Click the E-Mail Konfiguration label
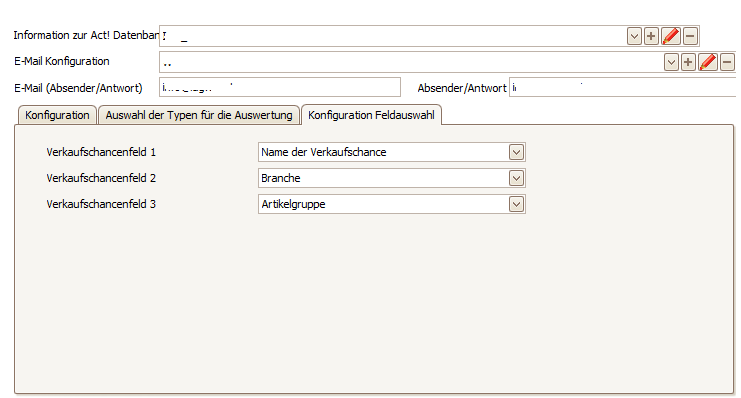The width and height of the screenshot is (741, 398). 62,61
